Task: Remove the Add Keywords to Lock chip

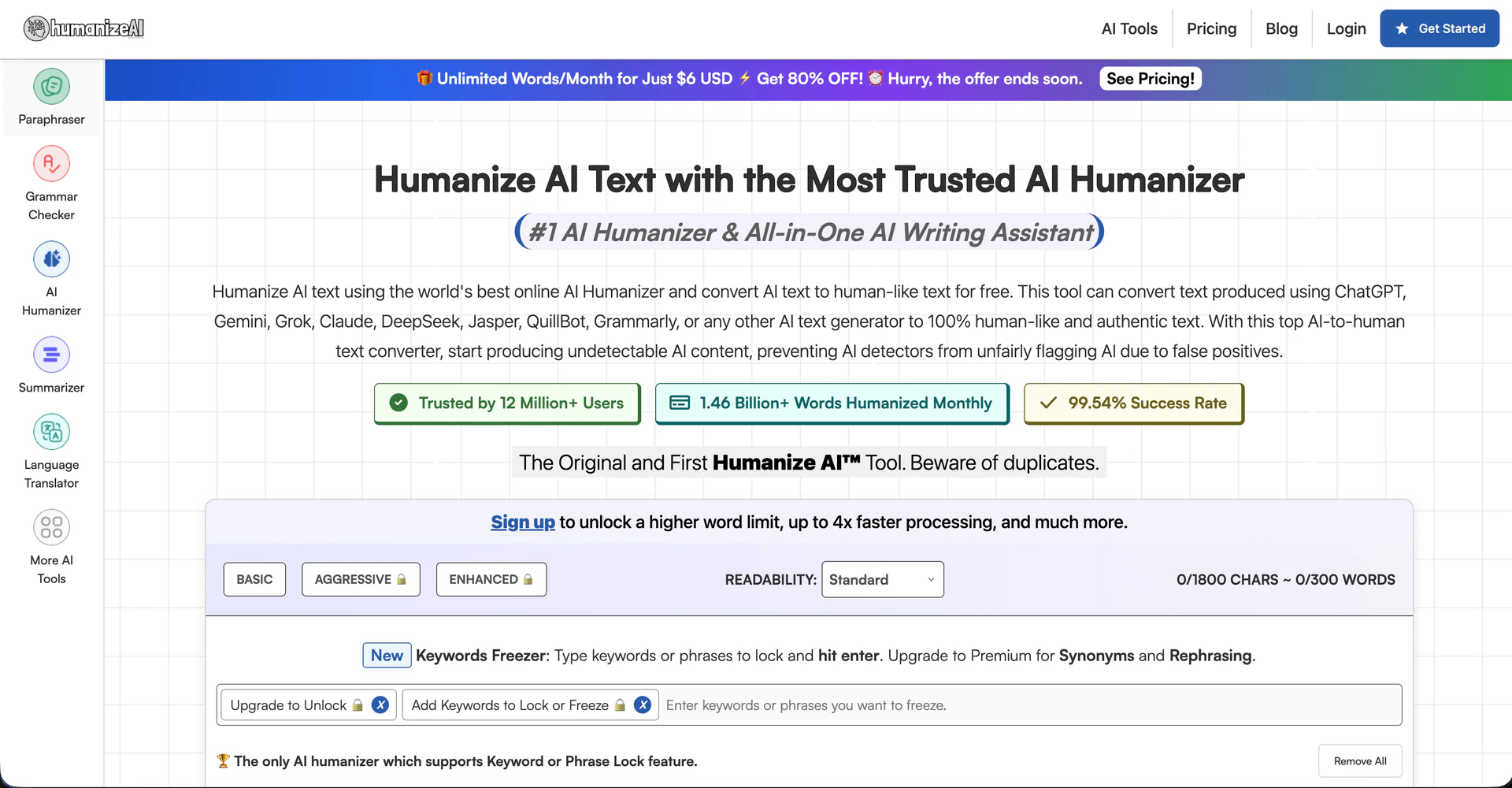Action: 643,705
